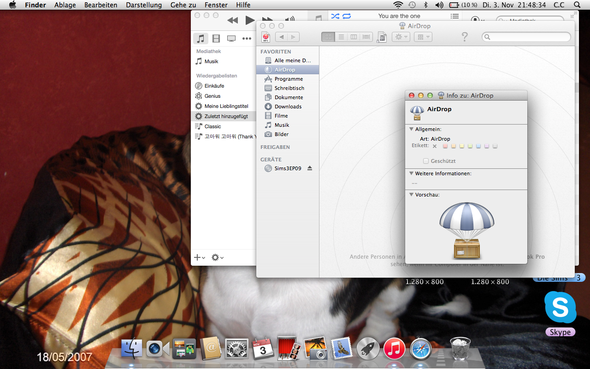590x369 pixels.
Task: Open the Gehe zu menu
Action: (x=183, y=5)
